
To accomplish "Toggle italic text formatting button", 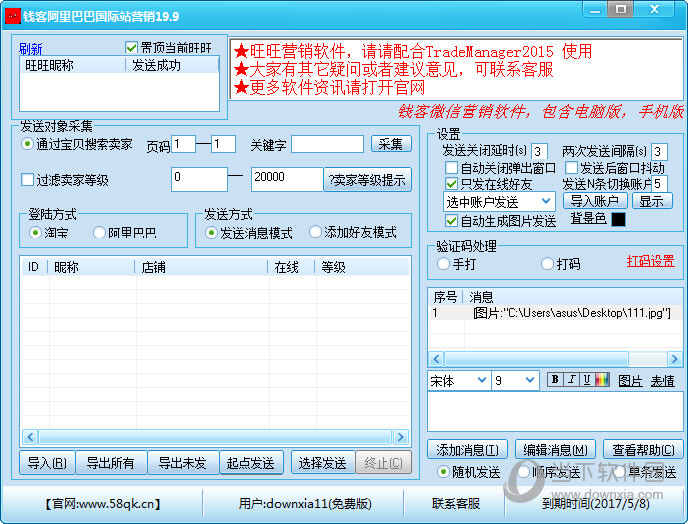I will pyautogui.click(x=571, y=380).
